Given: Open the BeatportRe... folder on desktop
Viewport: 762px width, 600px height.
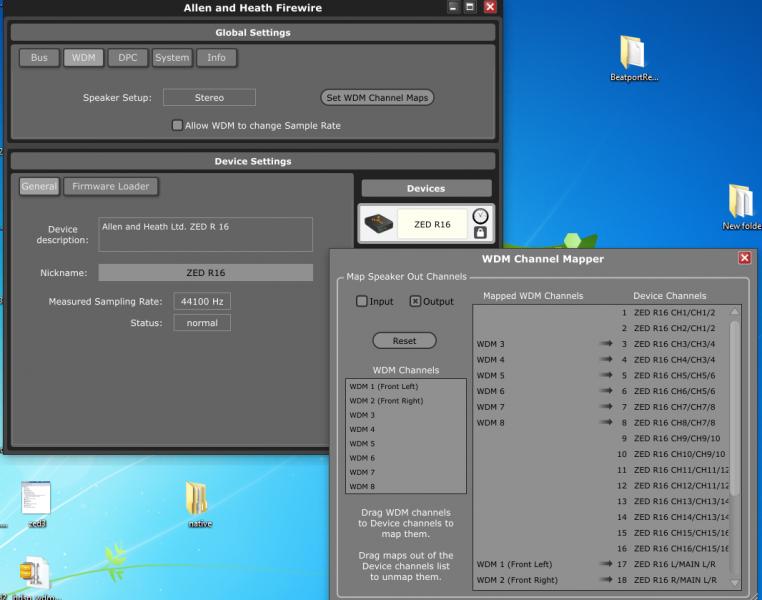Looking at the screenshot, I should coord(633,58).
